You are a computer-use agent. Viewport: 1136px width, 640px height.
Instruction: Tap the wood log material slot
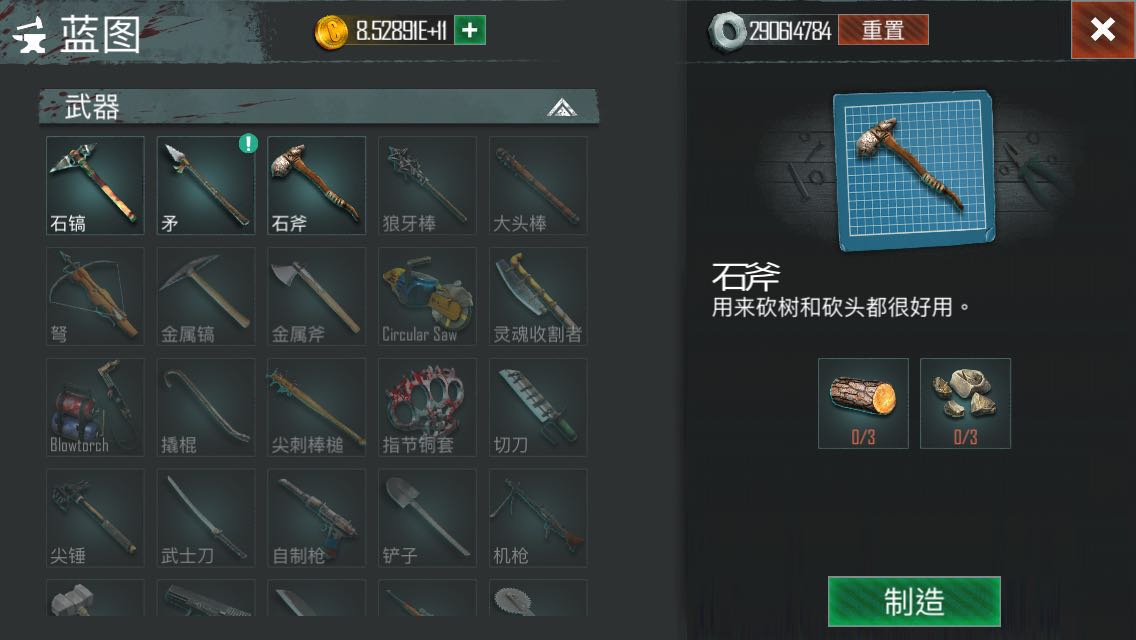(863, 404)
